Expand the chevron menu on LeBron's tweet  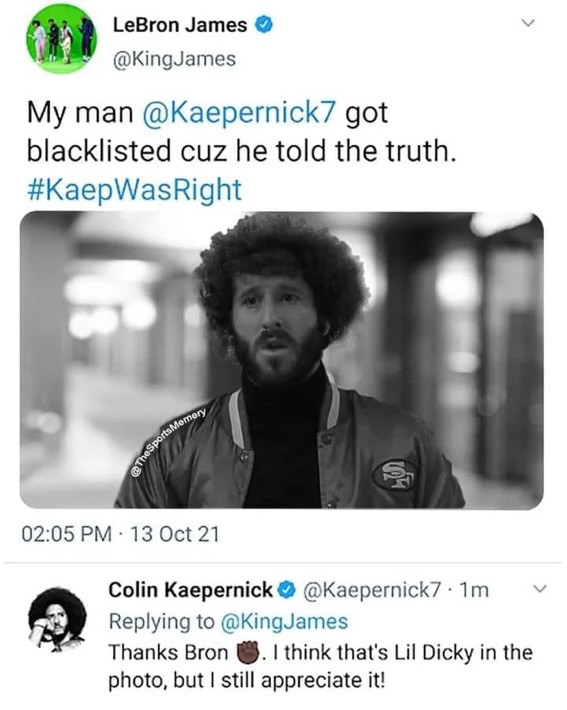[x=528, y=22]
